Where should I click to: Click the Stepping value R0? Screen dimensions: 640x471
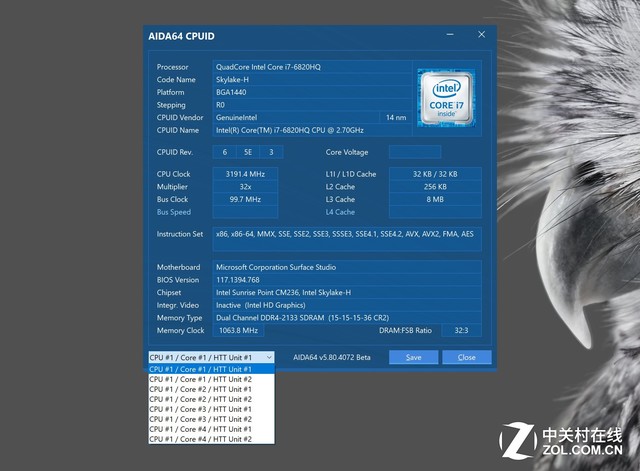[312, 105]
